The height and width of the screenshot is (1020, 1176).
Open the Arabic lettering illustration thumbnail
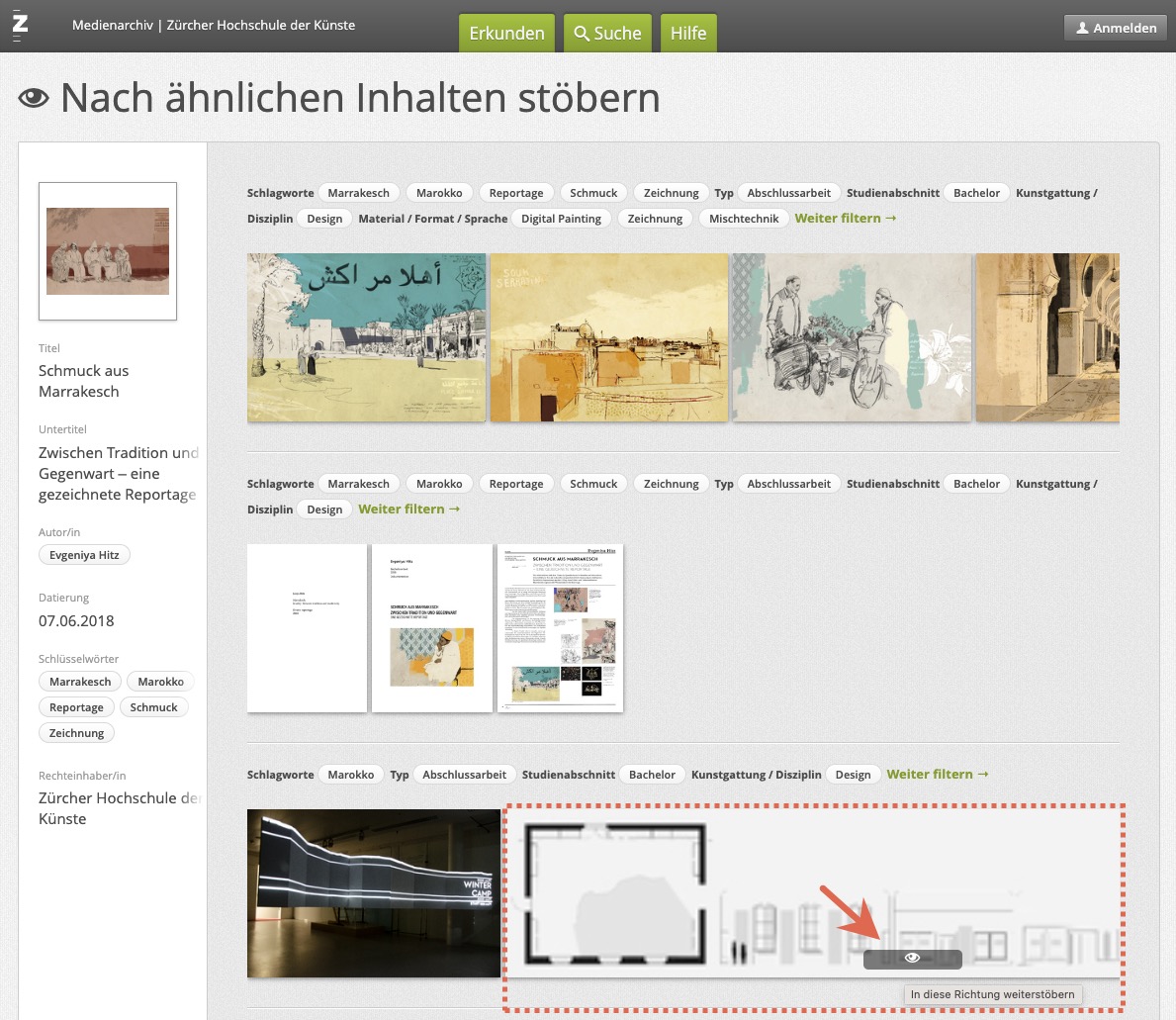pos(366,337)
